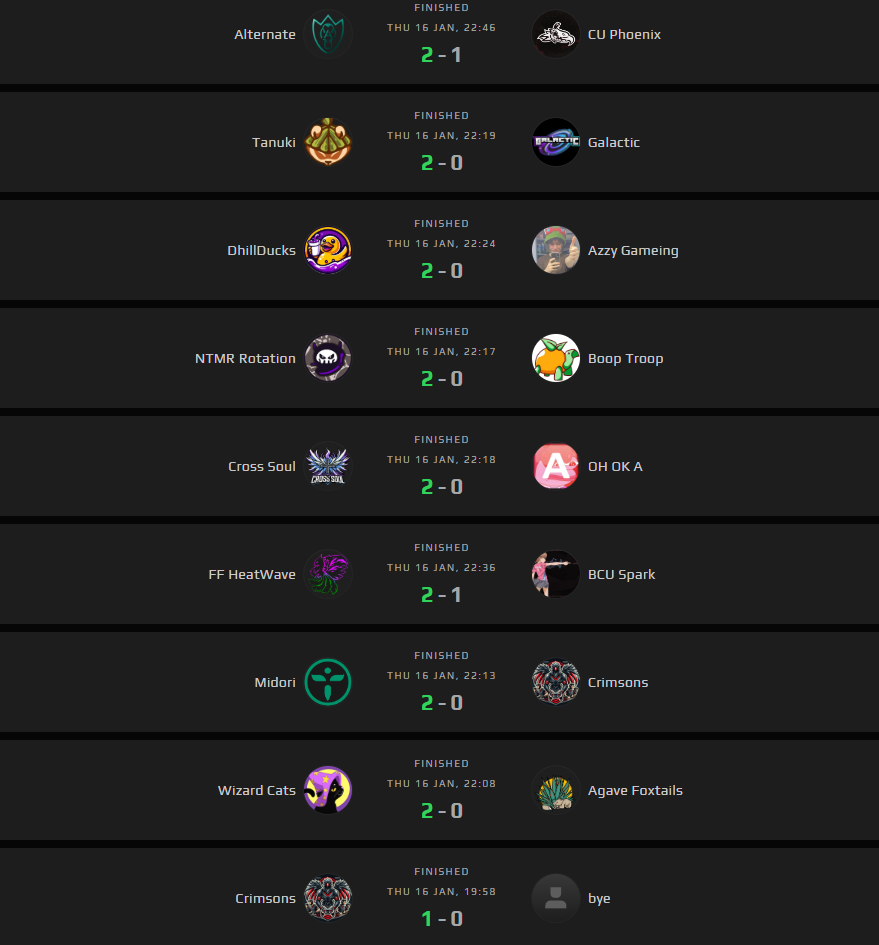Open the Azzy Gameing team name link
The image size is (879, 945).
pos(633,250)
